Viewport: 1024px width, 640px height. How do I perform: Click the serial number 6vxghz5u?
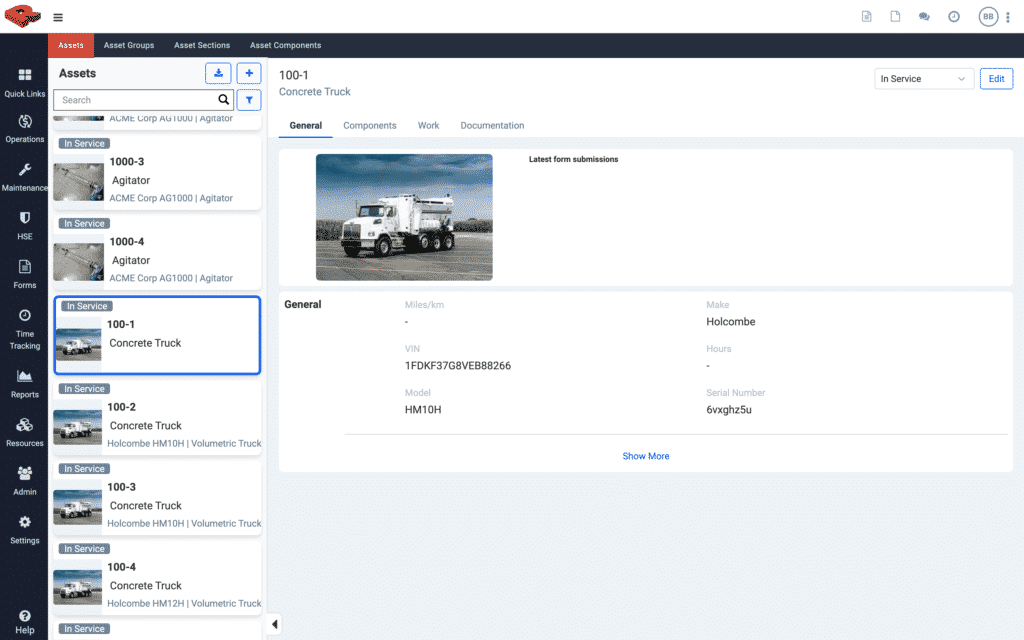729,409
